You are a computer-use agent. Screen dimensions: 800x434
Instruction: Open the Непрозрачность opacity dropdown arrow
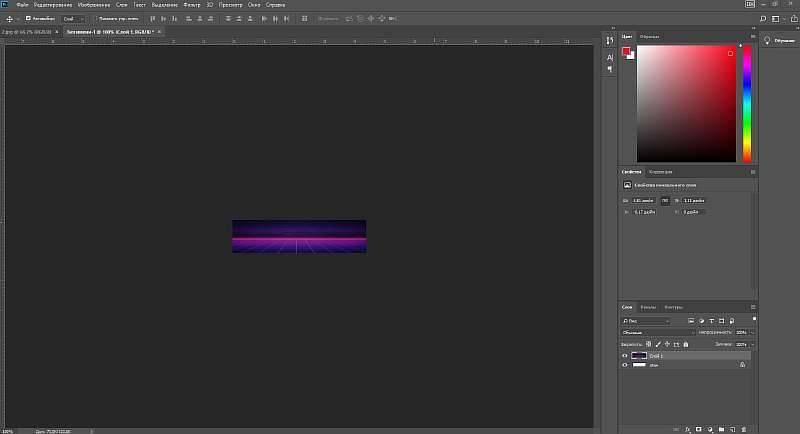750,332
